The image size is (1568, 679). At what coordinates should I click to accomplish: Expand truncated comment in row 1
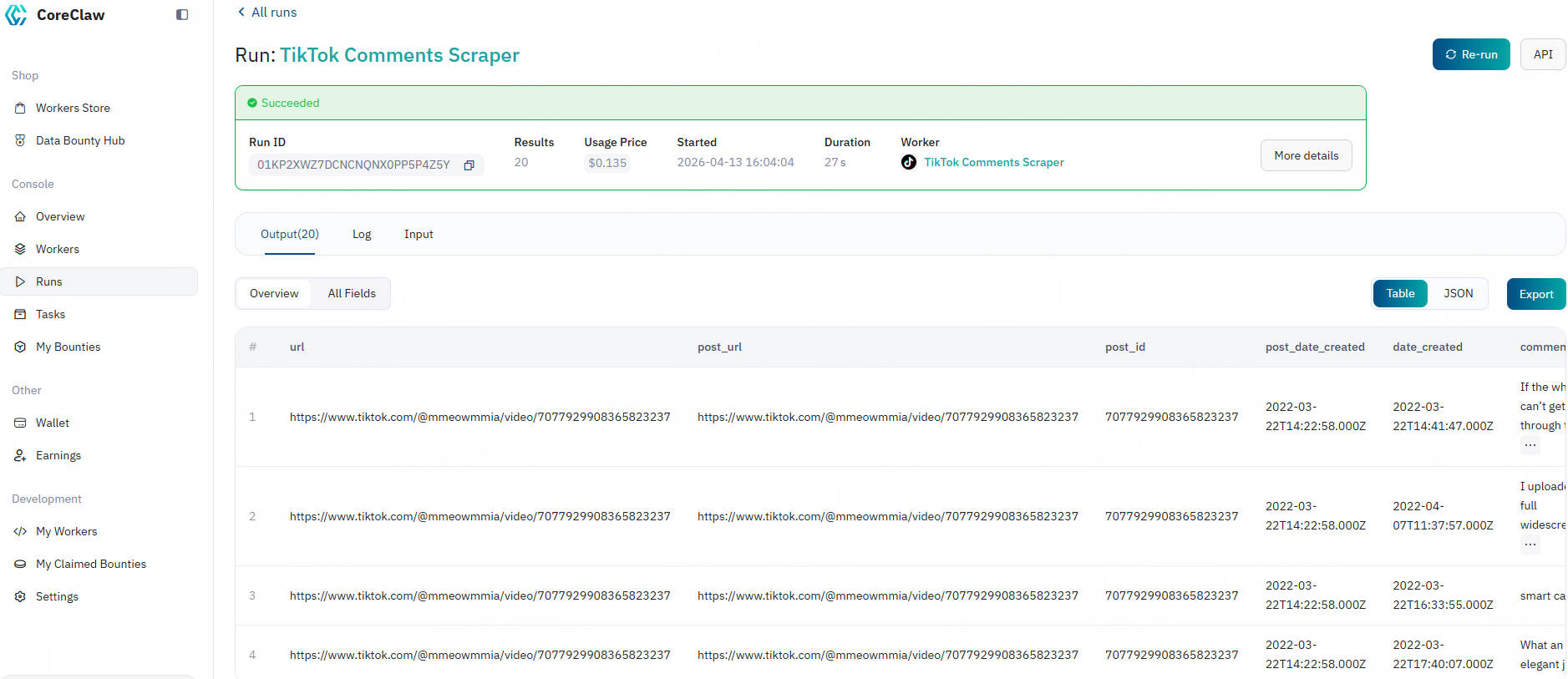1530,445
